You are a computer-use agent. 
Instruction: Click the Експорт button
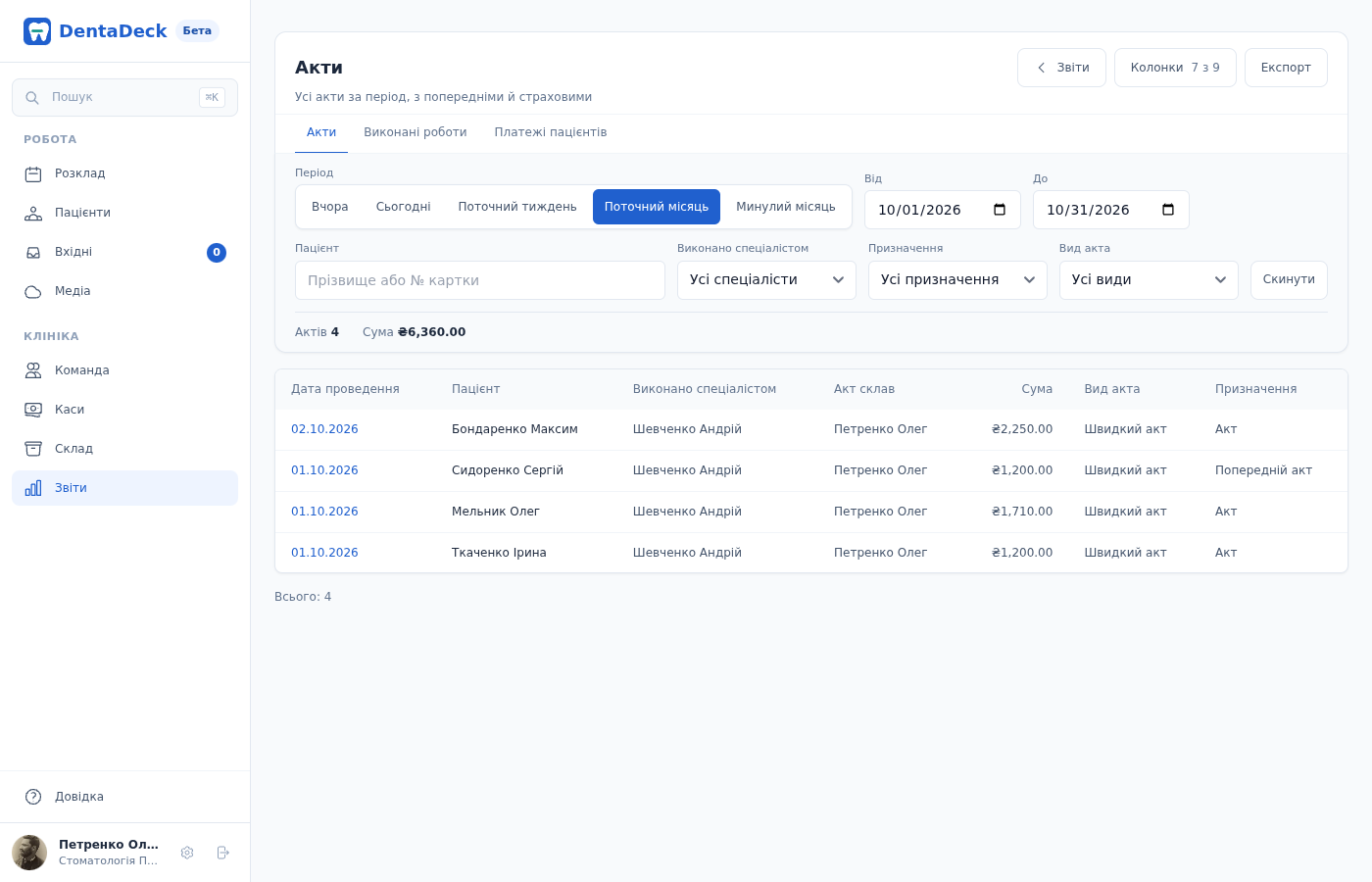click(x=1286, y=68)
